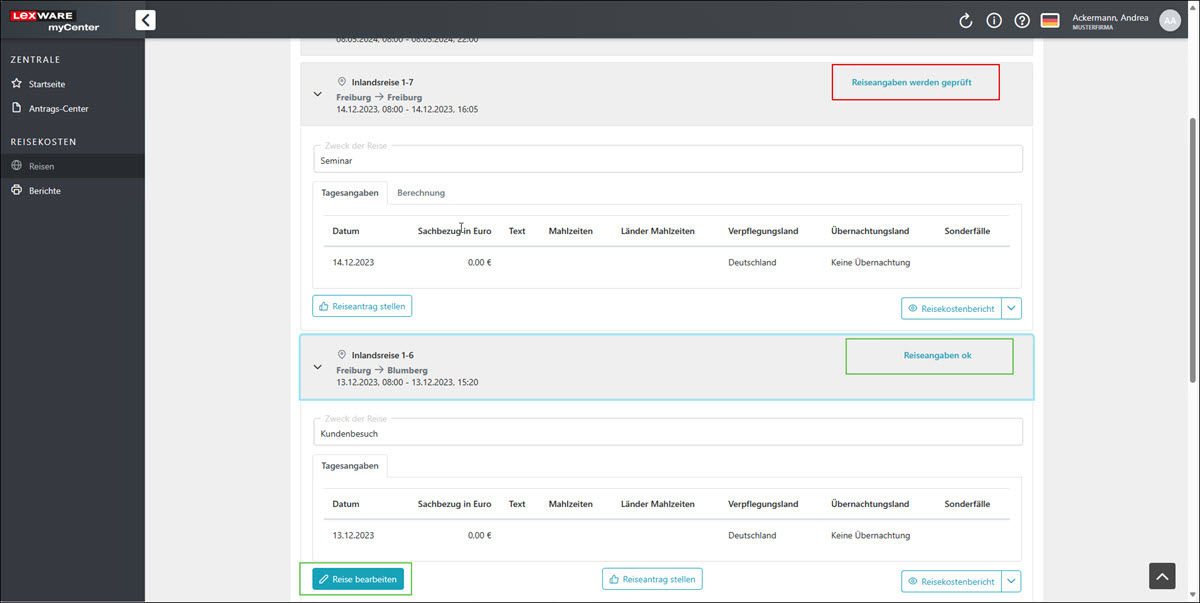Click the refresh icon in header

pyautogui.click(x=965, y=20)
